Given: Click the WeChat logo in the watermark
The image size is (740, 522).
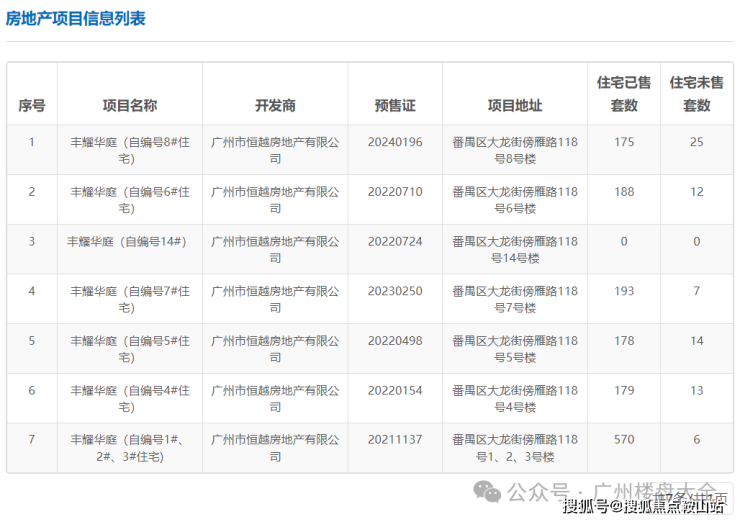Looking at the screenshot, I should tap(487, 491).
